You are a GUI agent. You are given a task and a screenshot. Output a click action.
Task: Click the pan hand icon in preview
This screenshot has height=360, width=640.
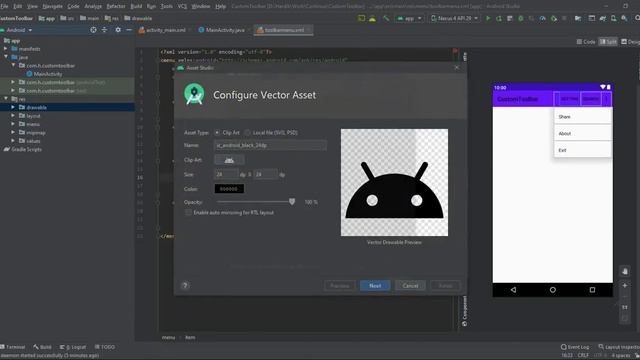[624, 271]
